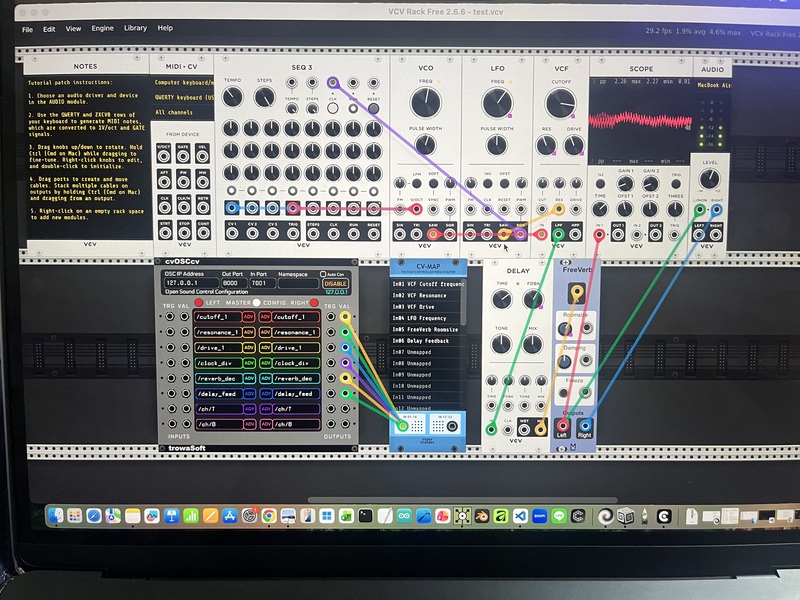Viewport: 800px width, 600px height.
Task: Click the outputs-side ADV button for /delay_feed
Action: [x=265, y=393]
